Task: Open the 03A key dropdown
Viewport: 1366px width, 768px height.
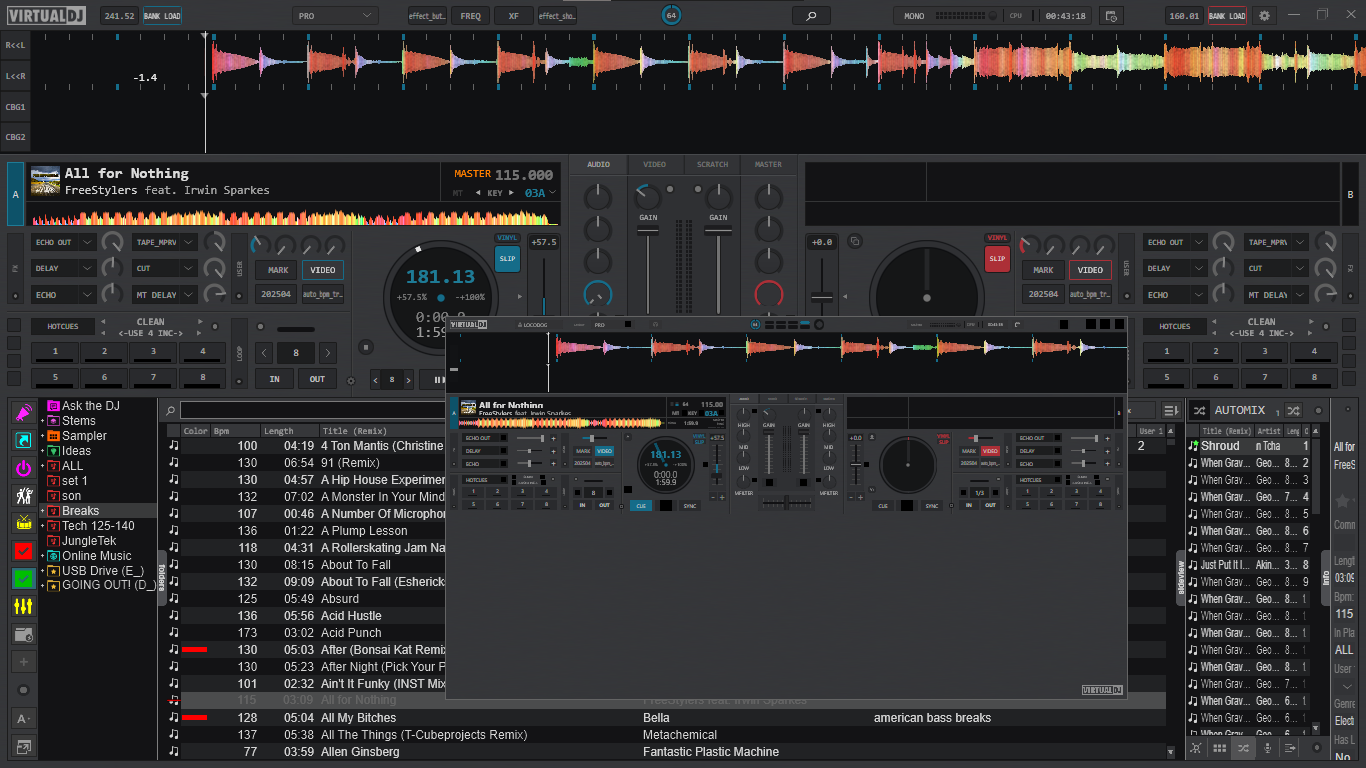Action: tap(541, 193)
